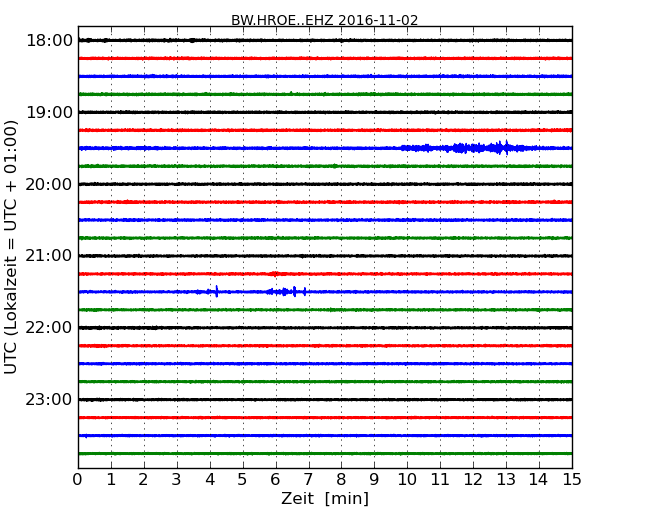The image size is (650, 520).
Task: Click the black 18:00 seismogram trace
Action: point(325,40)
